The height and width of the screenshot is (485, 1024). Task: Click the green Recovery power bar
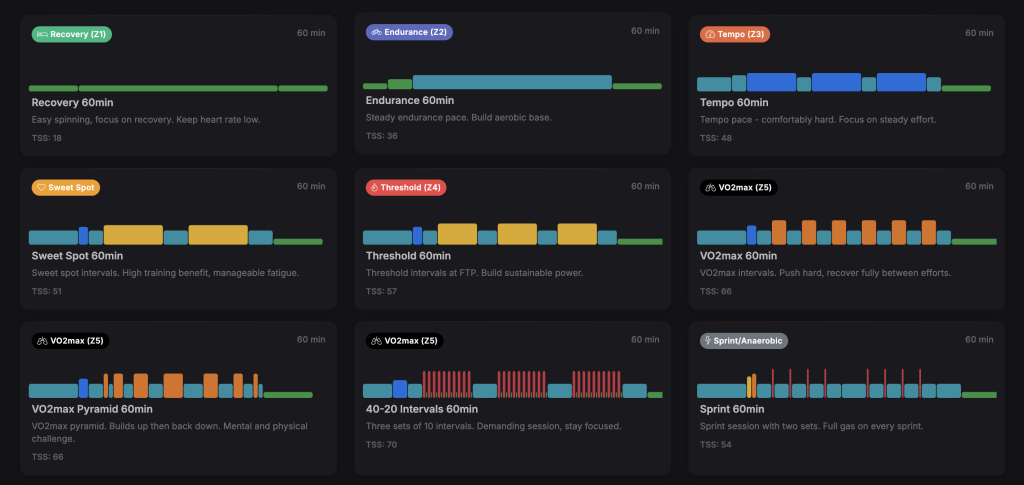click(178, 88)
